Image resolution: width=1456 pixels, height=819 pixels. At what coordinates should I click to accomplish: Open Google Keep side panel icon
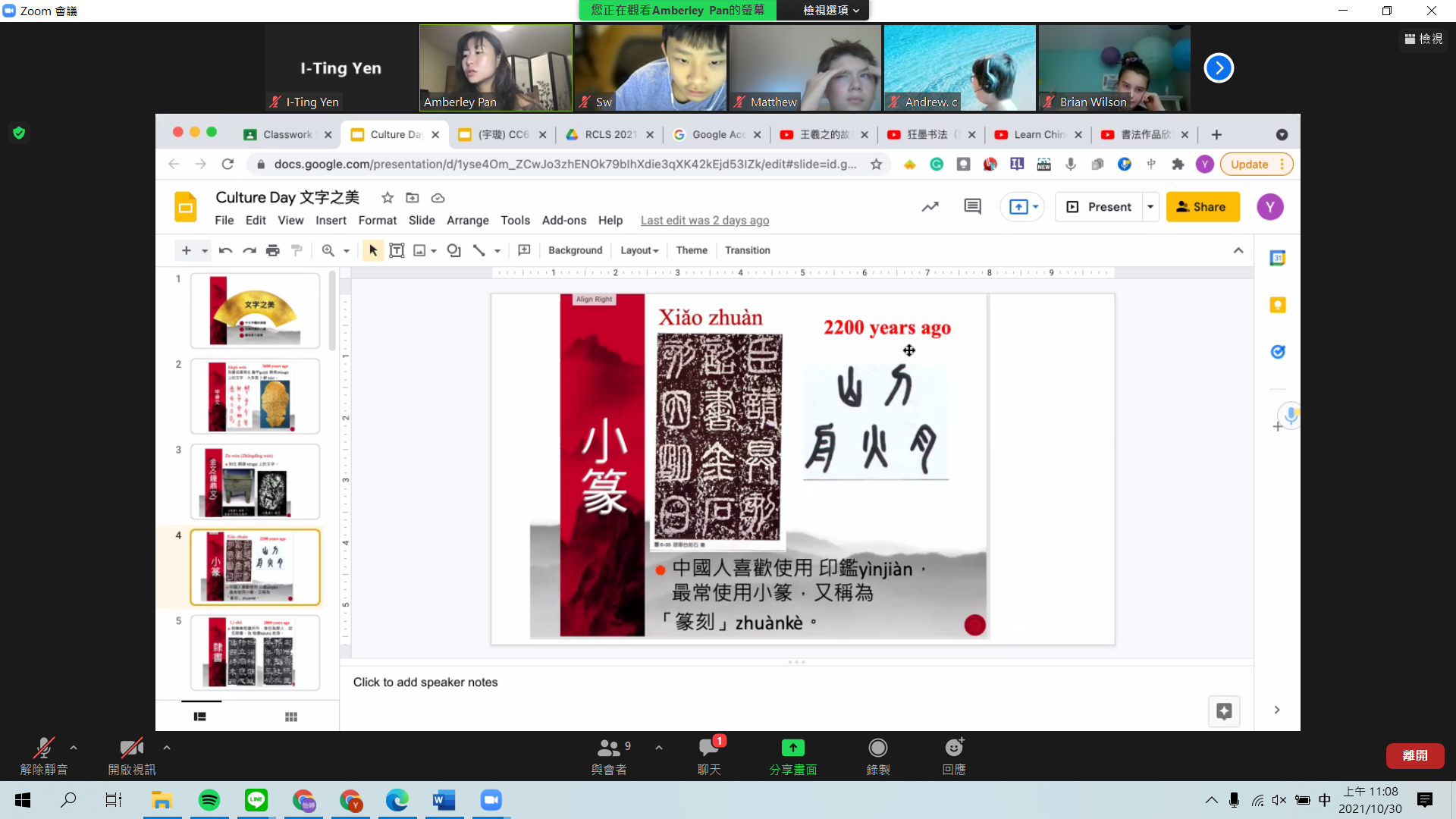click(x=1278, y=305)
